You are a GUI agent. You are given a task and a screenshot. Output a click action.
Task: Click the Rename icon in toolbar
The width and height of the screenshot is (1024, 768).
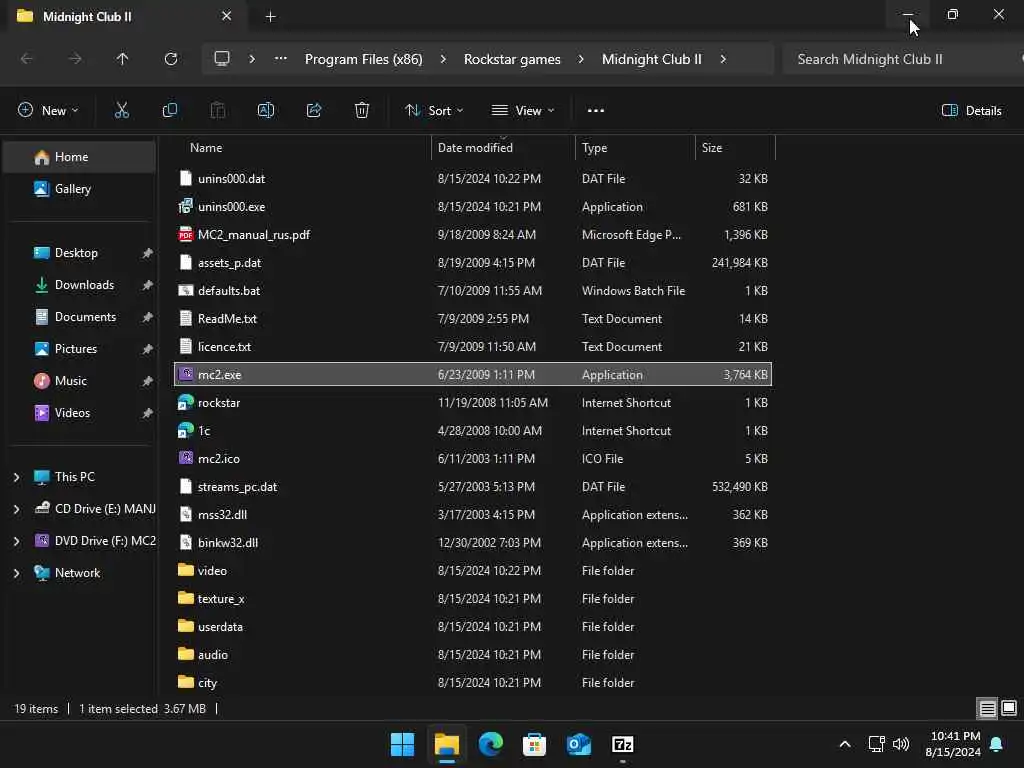pyautogui.click(x=266, y=110)
